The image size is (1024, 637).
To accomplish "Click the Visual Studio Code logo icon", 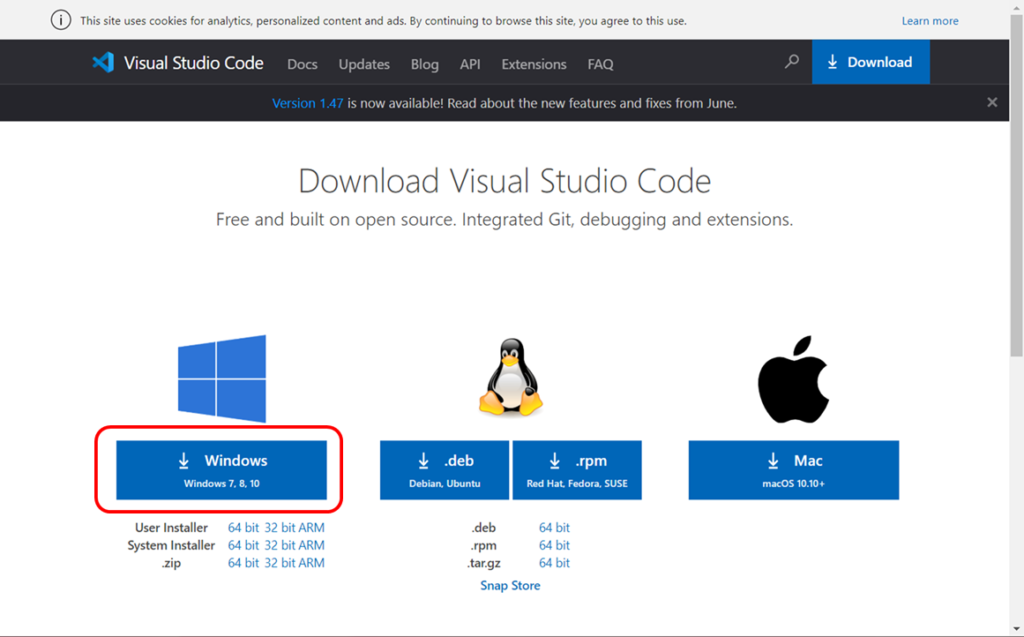I will [103, 63].
